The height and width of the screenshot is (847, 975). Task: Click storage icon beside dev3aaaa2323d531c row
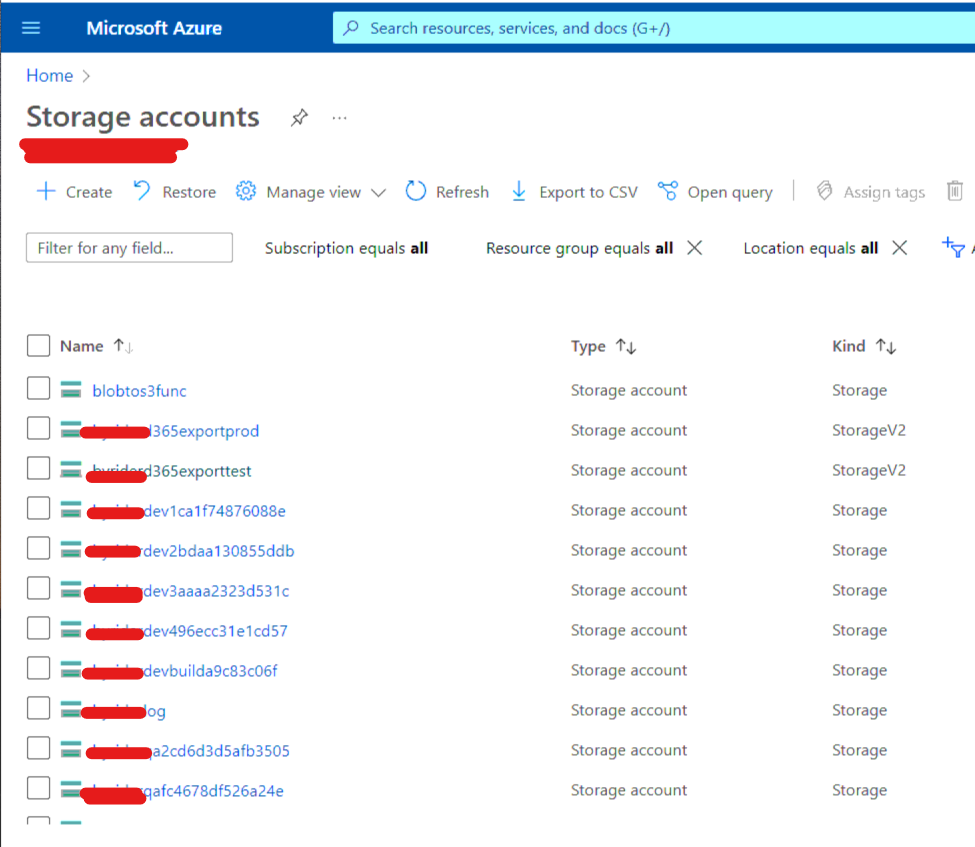pyautogui.click(x=71, y=590)
